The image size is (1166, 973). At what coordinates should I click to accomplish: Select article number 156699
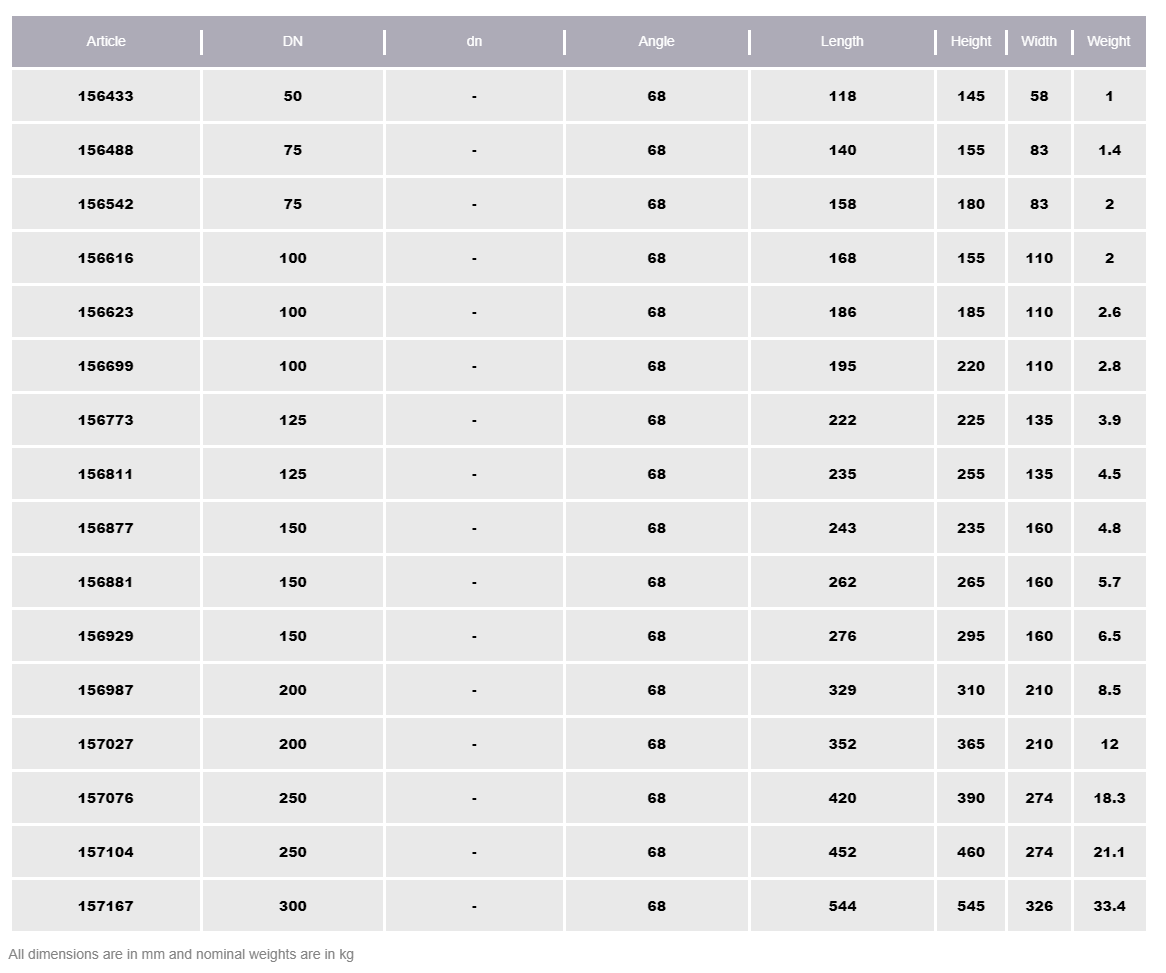106,367
